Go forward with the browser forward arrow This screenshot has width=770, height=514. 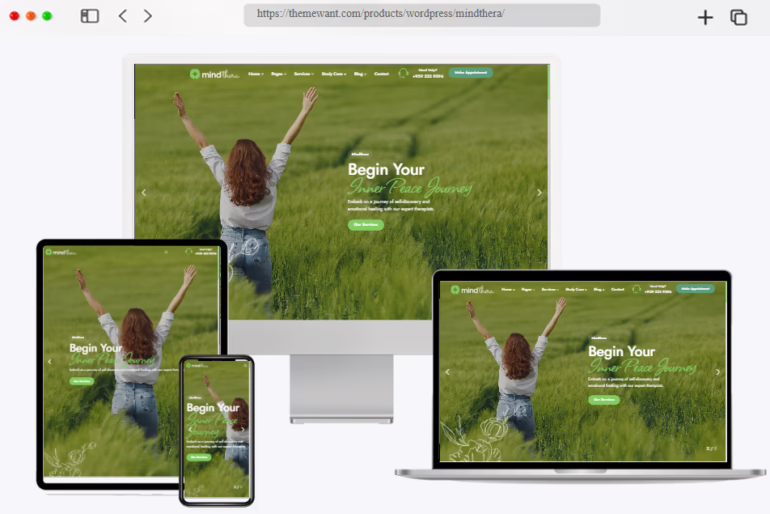(x=147, y=16)
